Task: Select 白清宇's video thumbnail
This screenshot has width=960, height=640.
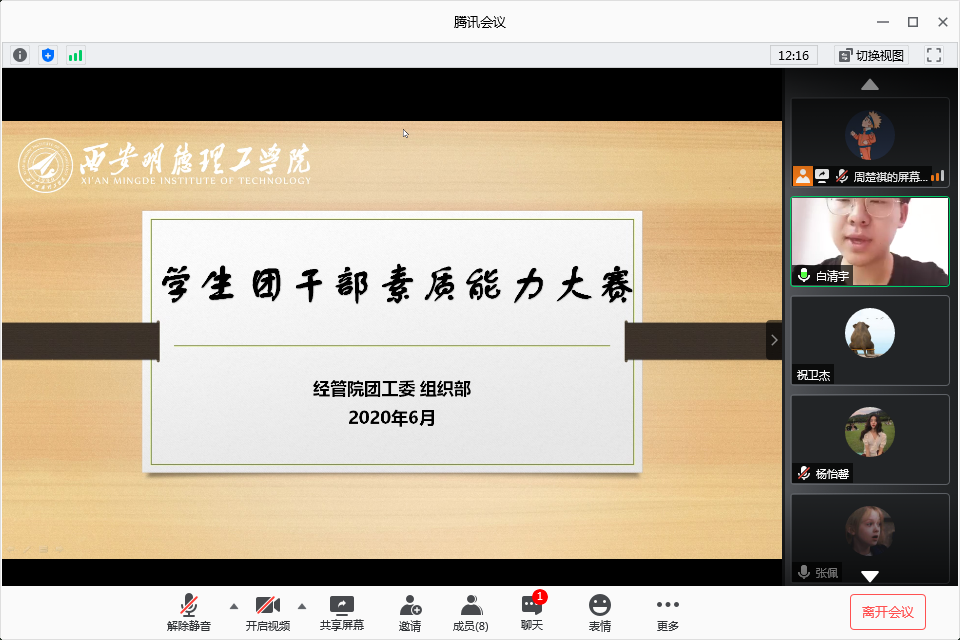Action: pyautogui.click(x=869, y=241)
